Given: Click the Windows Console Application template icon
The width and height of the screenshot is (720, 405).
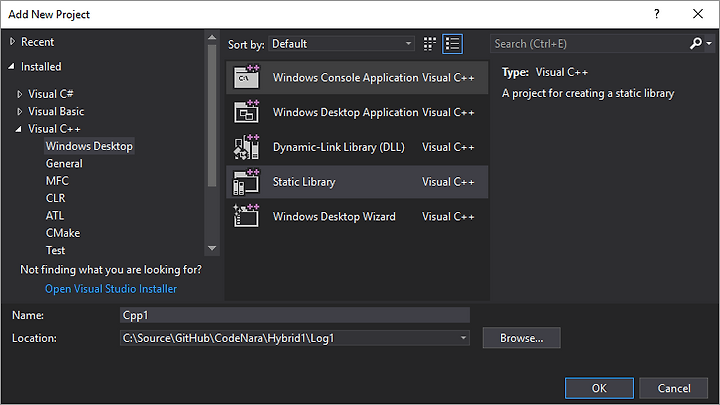Looking at the screenshot, I should 246,77.
